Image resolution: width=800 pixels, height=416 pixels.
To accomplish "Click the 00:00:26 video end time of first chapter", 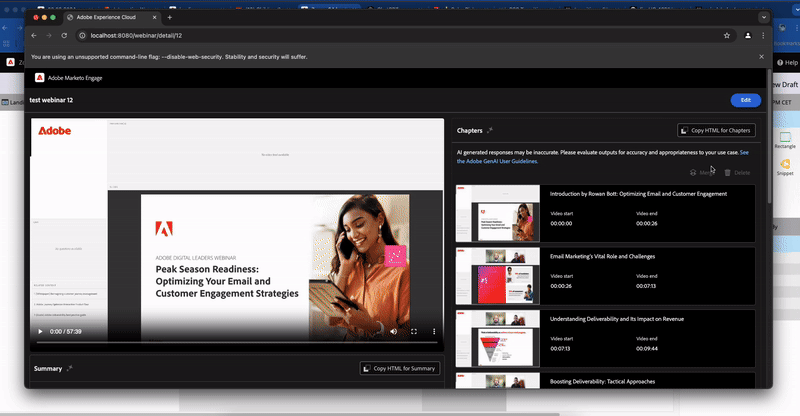I will (x=646, y=224).
